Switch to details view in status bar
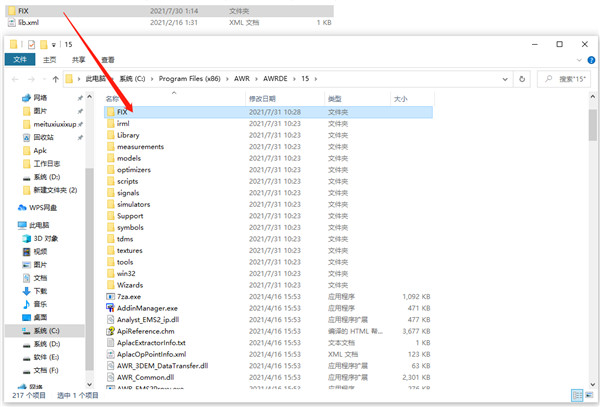 [x=579, y=395]
